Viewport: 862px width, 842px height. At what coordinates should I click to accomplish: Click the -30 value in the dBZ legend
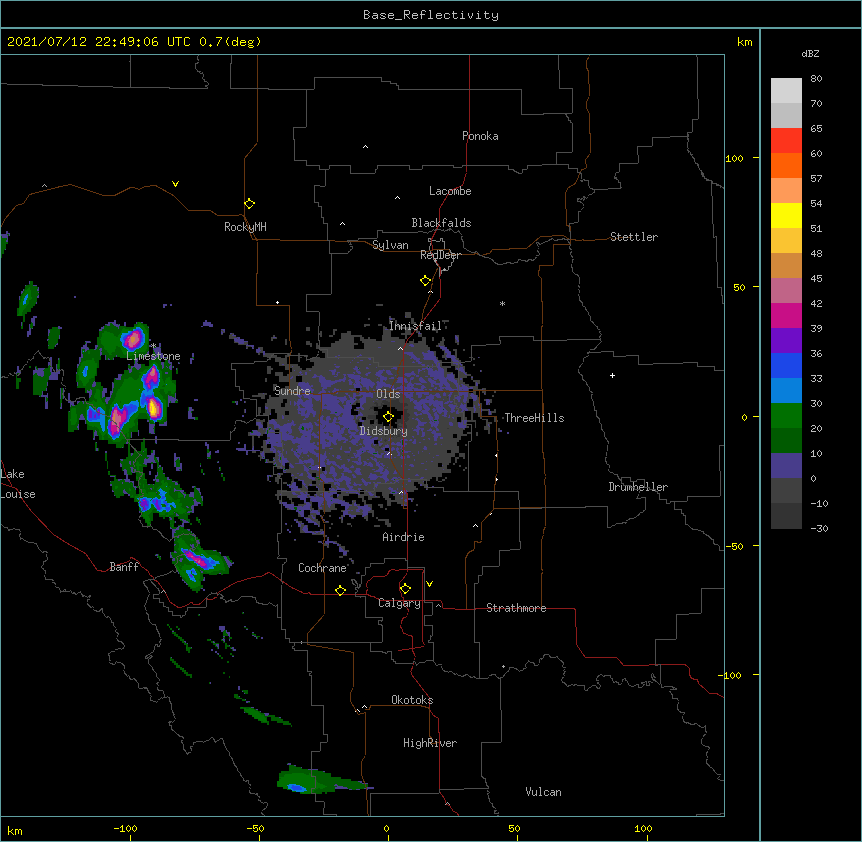click(819, 528)
